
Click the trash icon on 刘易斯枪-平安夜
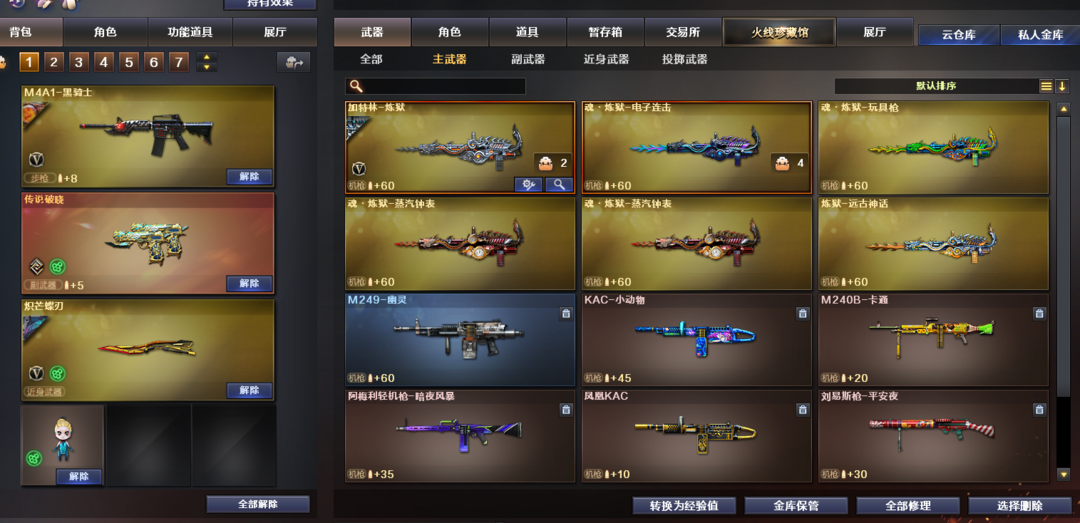click(1039, 410)
